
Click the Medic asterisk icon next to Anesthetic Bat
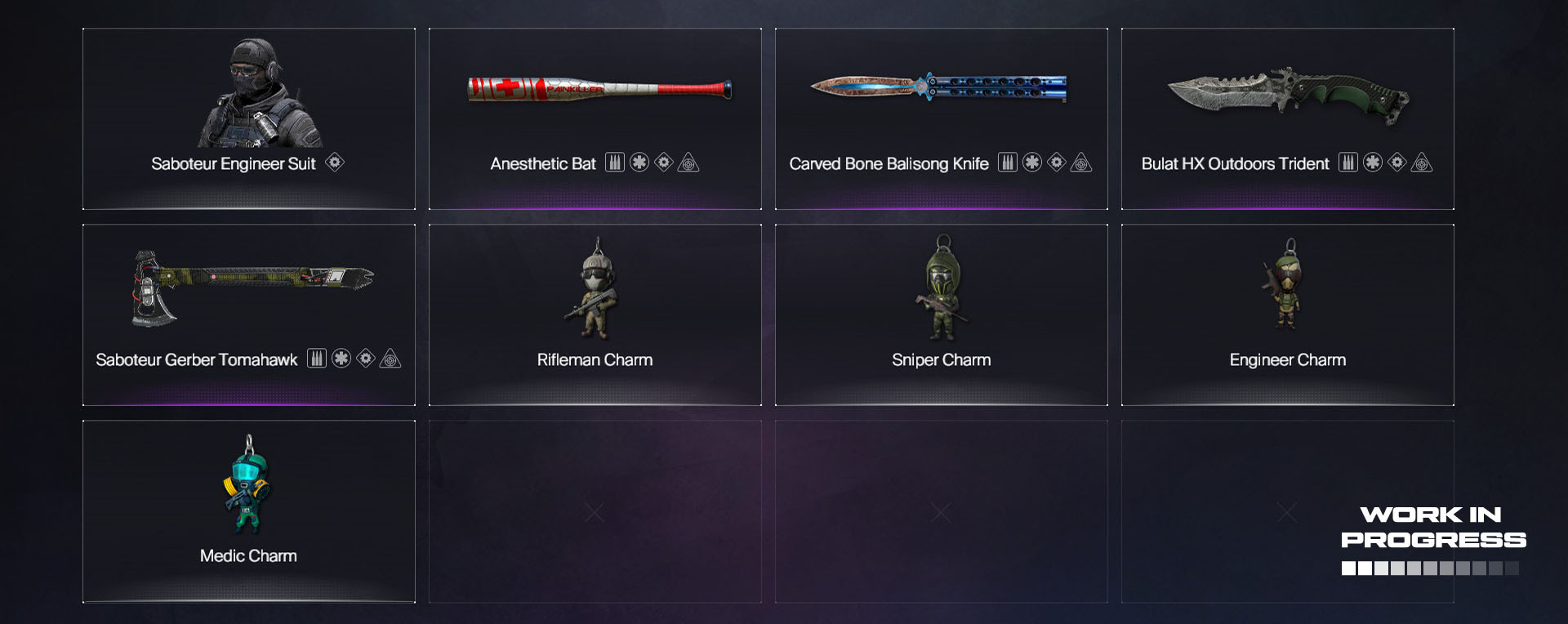pyautogui.click(x=639, y=163)
